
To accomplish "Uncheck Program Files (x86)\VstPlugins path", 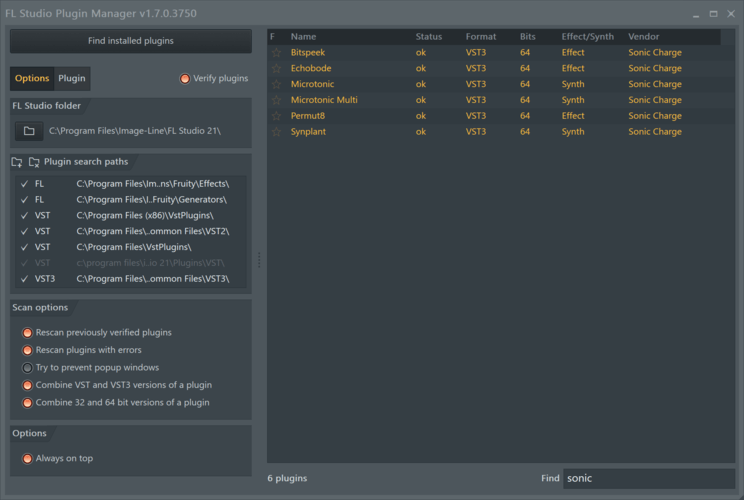I will [x=24, y=215].
